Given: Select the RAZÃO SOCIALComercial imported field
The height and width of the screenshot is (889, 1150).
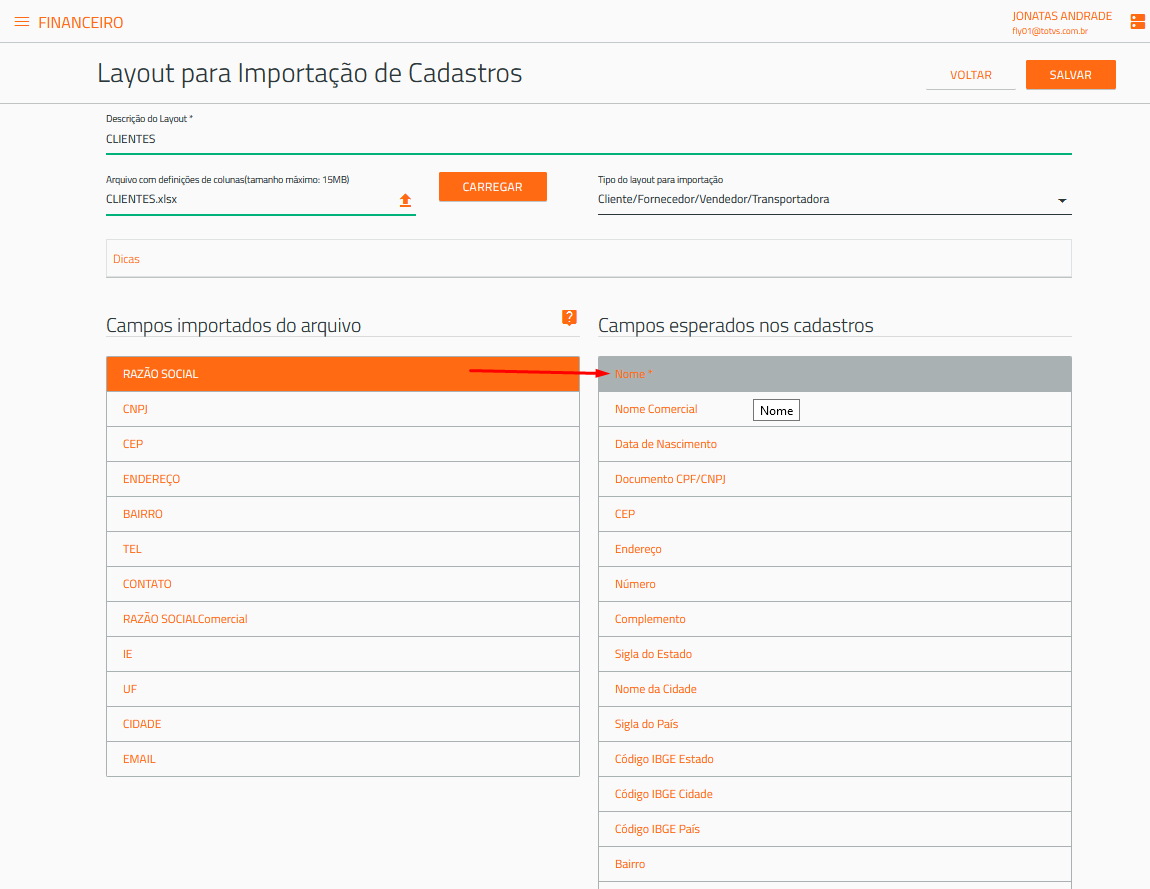Looking at the screenshot, I should pyautogui.click(x=343, y=619).
